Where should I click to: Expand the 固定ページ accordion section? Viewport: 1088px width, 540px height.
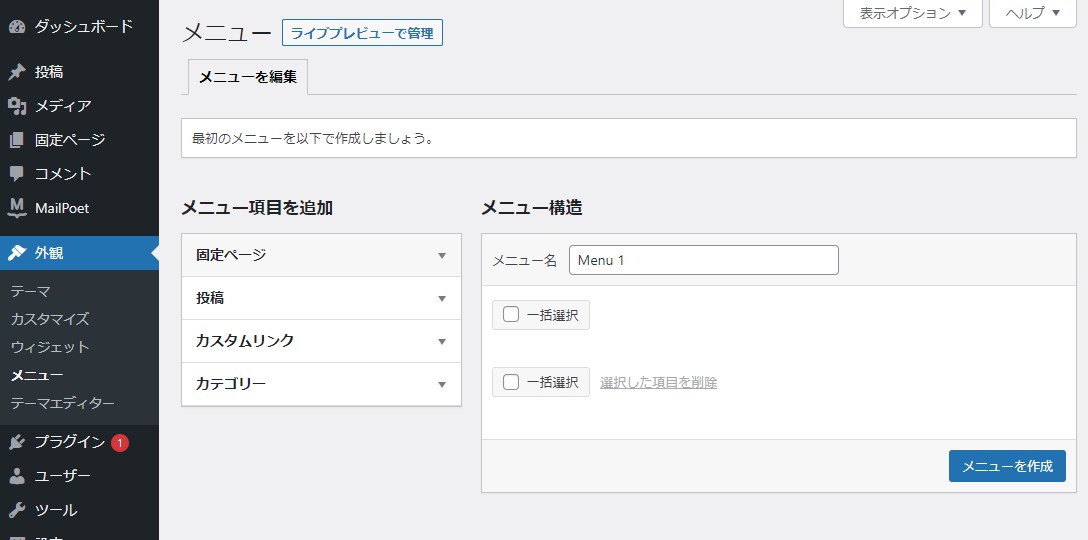[x=321, y=255]
